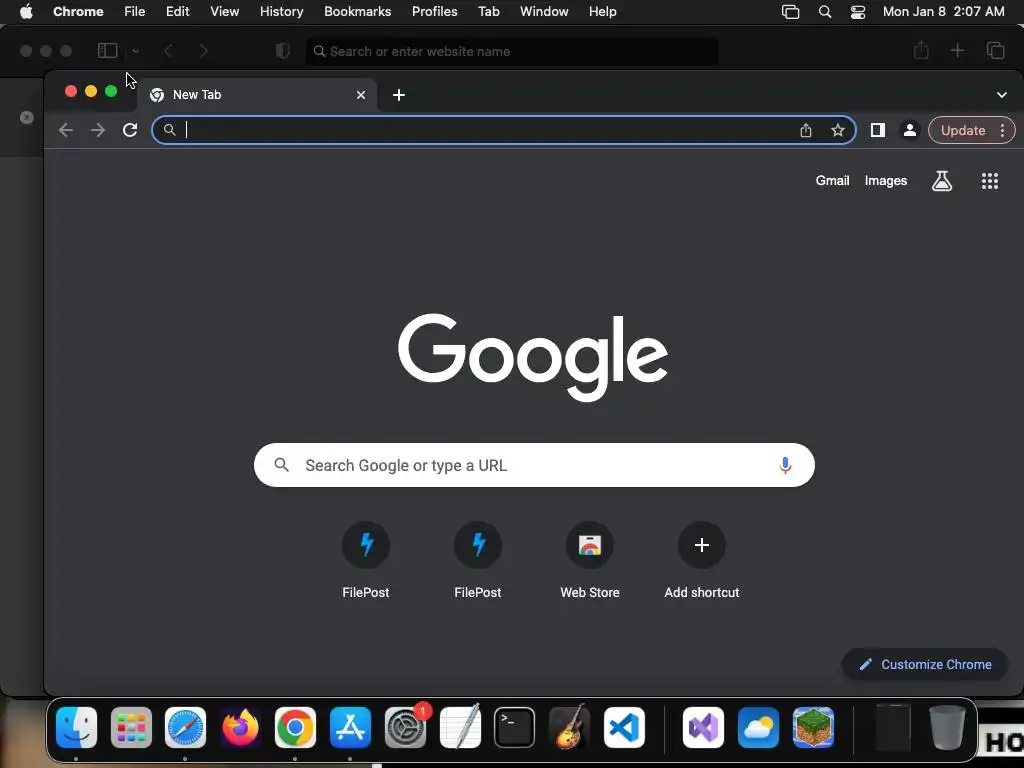Launch Safari from the Dock
The height and width of the screenshot is (768, 1024).
[x=185, y=728]
